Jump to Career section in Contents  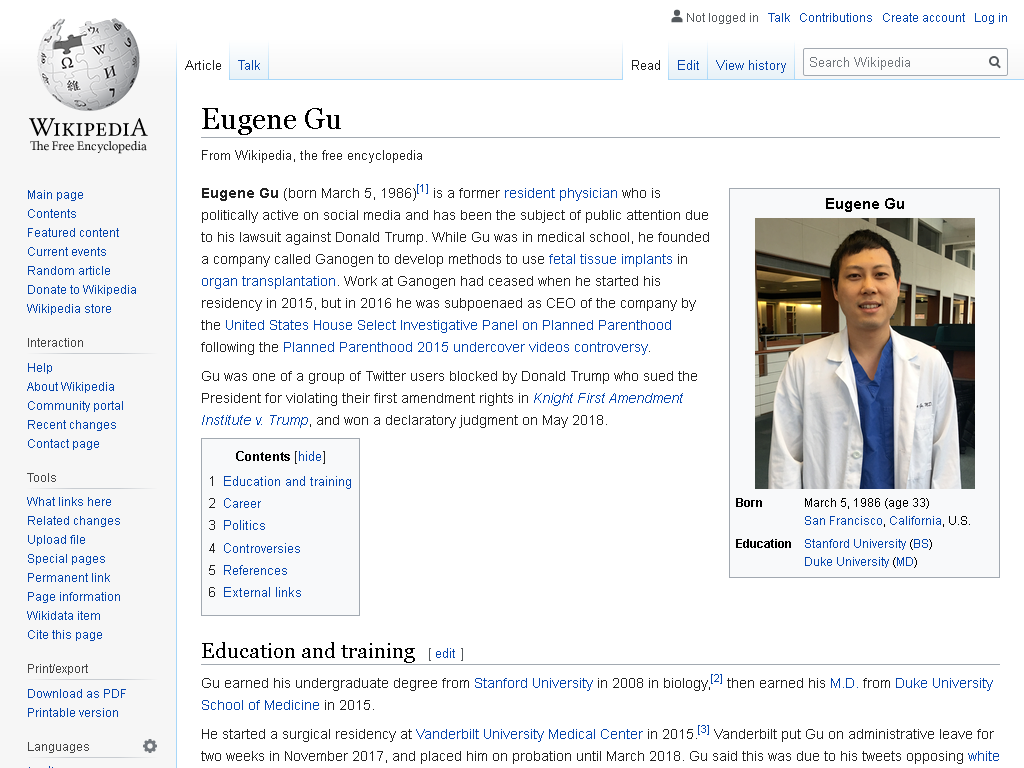click(242, 504)
